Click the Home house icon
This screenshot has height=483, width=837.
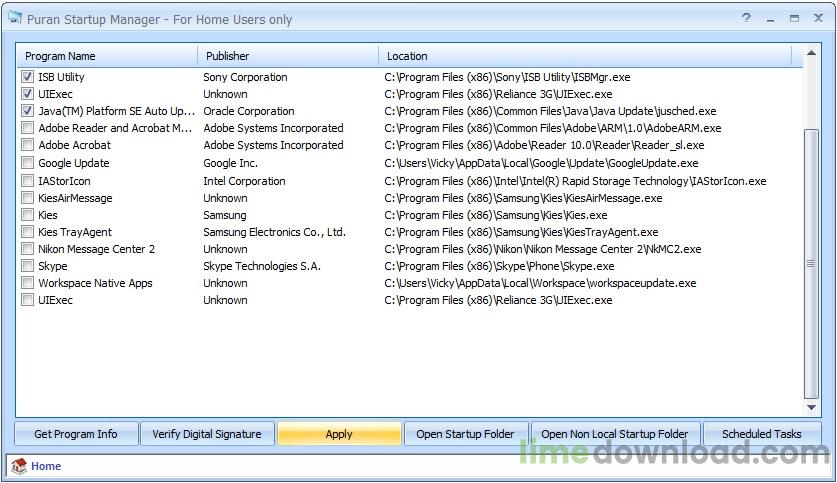point(19,466)
